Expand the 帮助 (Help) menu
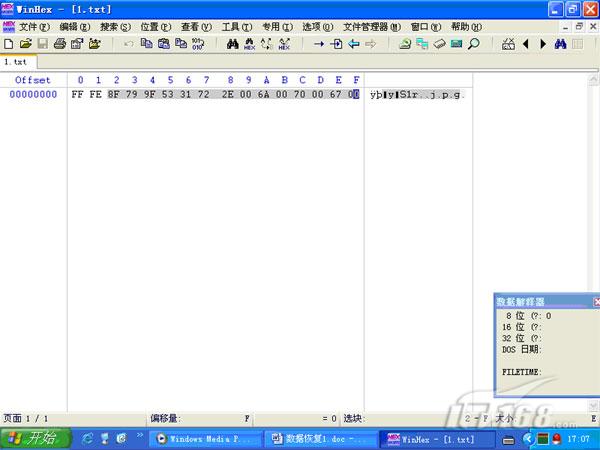The width and height of the screenshot is (600, 450). pyautogui.click(x=465, y=26)
